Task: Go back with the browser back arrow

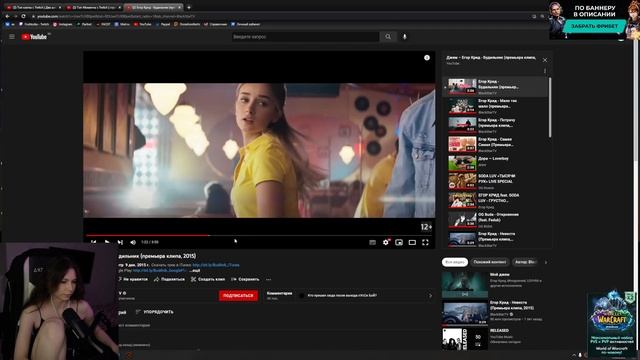Action: [x=7, y=16]
